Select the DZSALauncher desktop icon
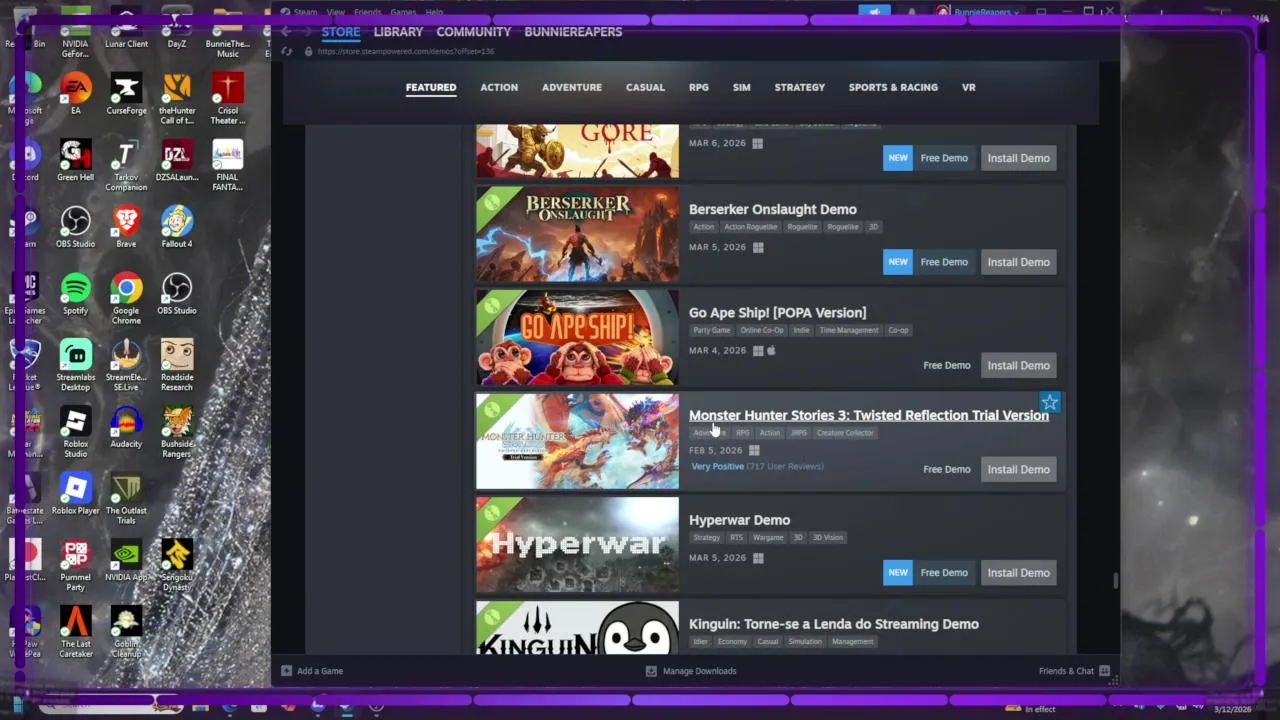The height and width of the screenshot is (720, 1280). (177, 161)
